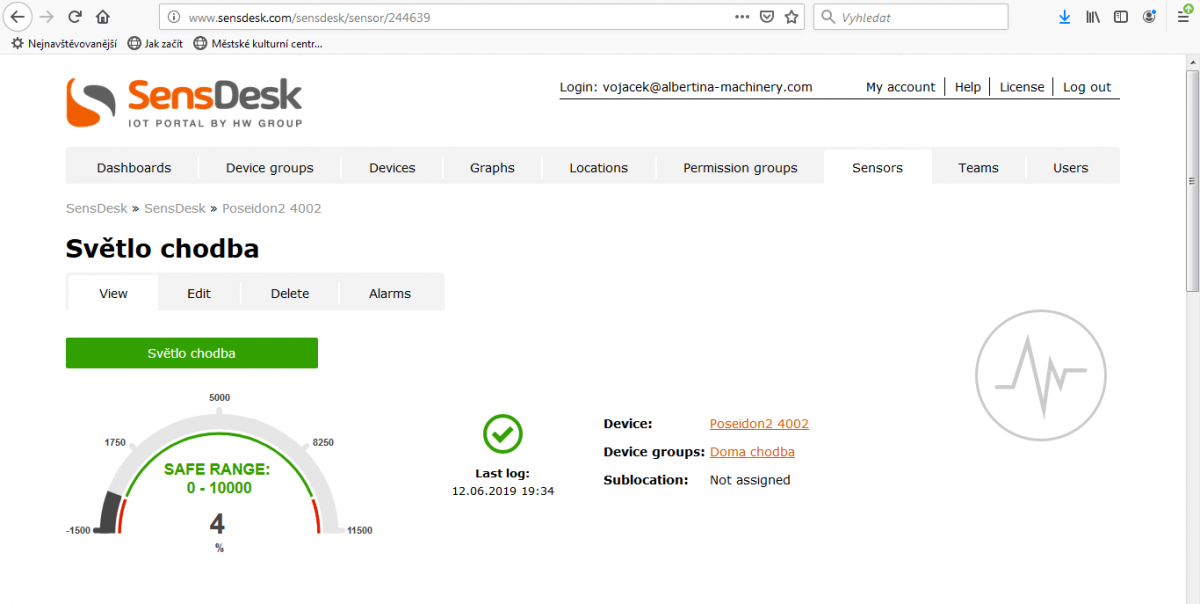Screen dimensions: 1200x604
Task: Open the Permission groups tab
Action: click(740, 168)
